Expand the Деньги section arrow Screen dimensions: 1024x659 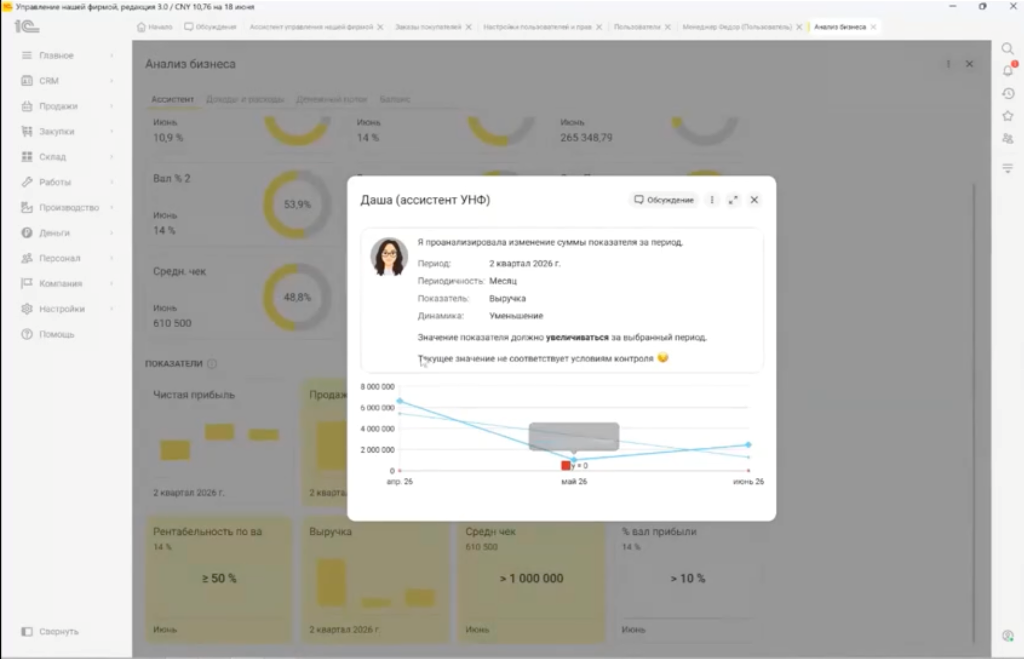pyautogui.click(x=112, y=233)
